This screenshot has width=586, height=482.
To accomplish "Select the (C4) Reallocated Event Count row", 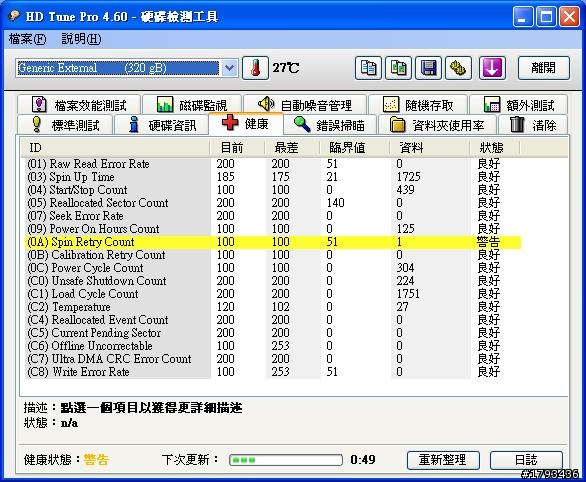I will coord(273,320).
